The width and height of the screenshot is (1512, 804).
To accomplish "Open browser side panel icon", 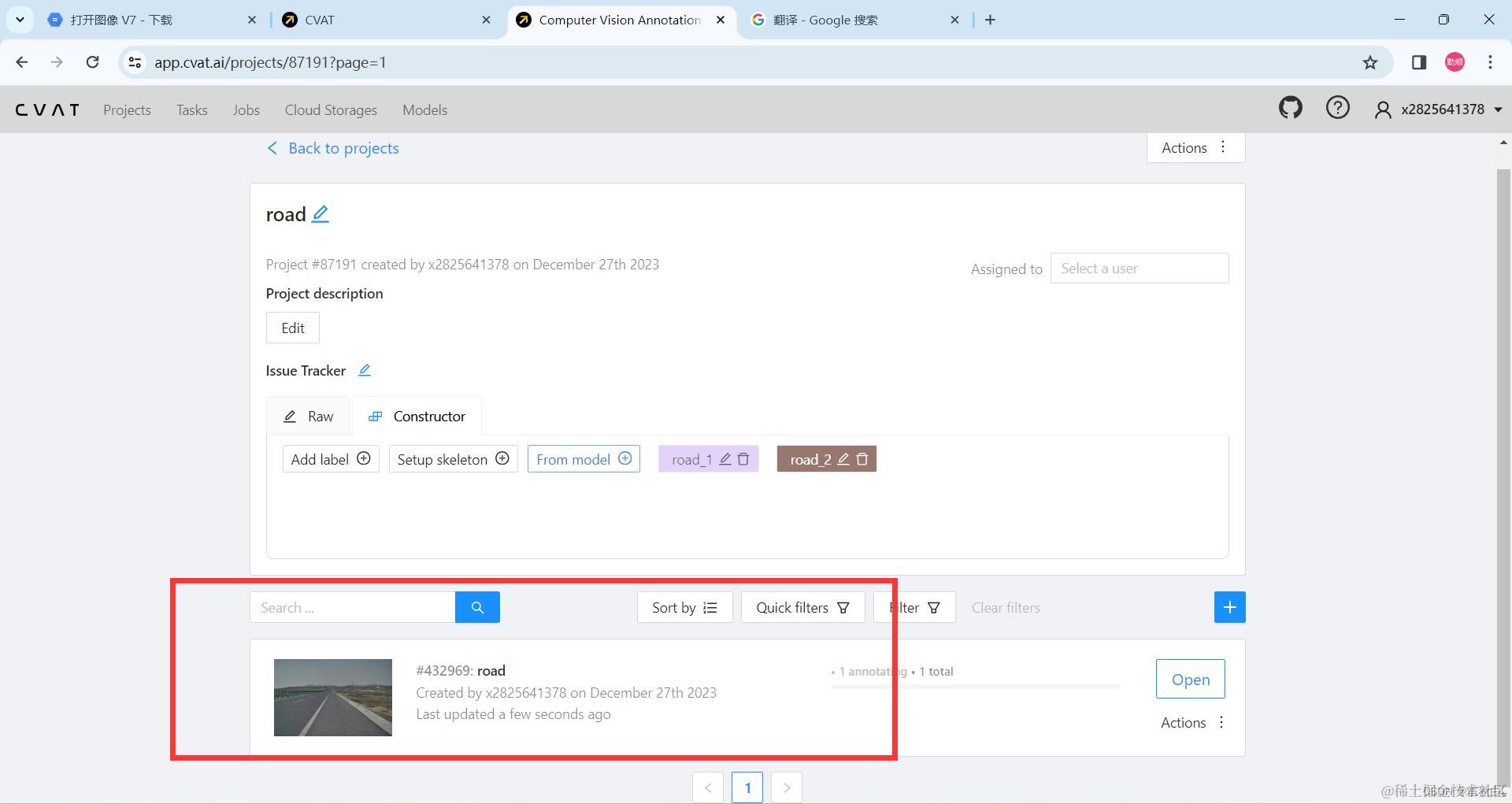I will tap(1419, 62).
